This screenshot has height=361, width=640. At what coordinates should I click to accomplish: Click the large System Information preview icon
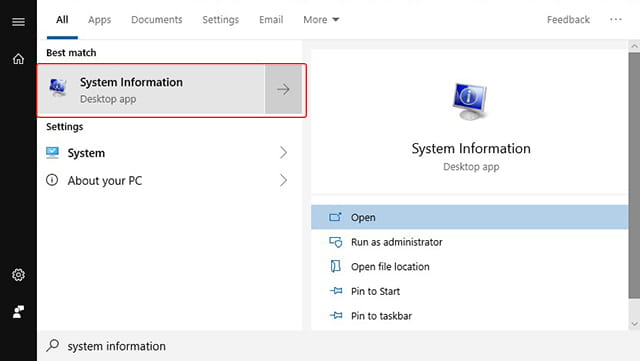pyautogui.click(x=470, y=101)
